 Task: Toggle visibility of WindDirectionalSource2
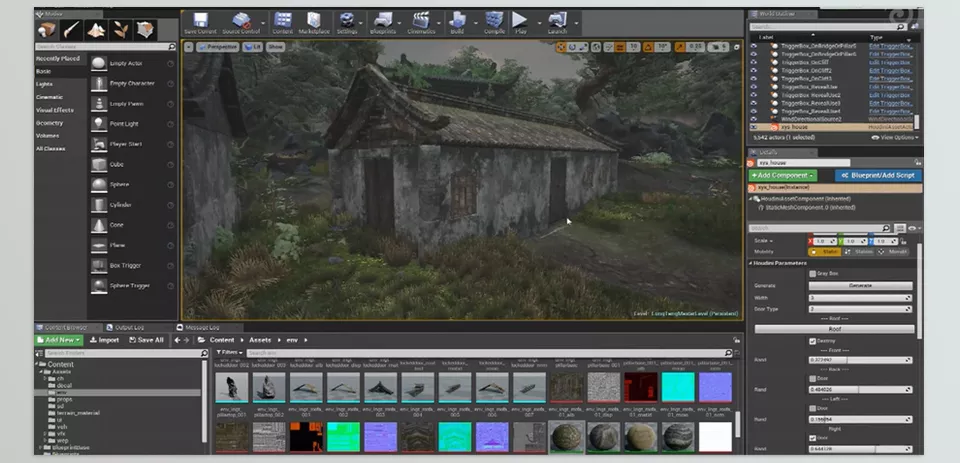(754, 119)
